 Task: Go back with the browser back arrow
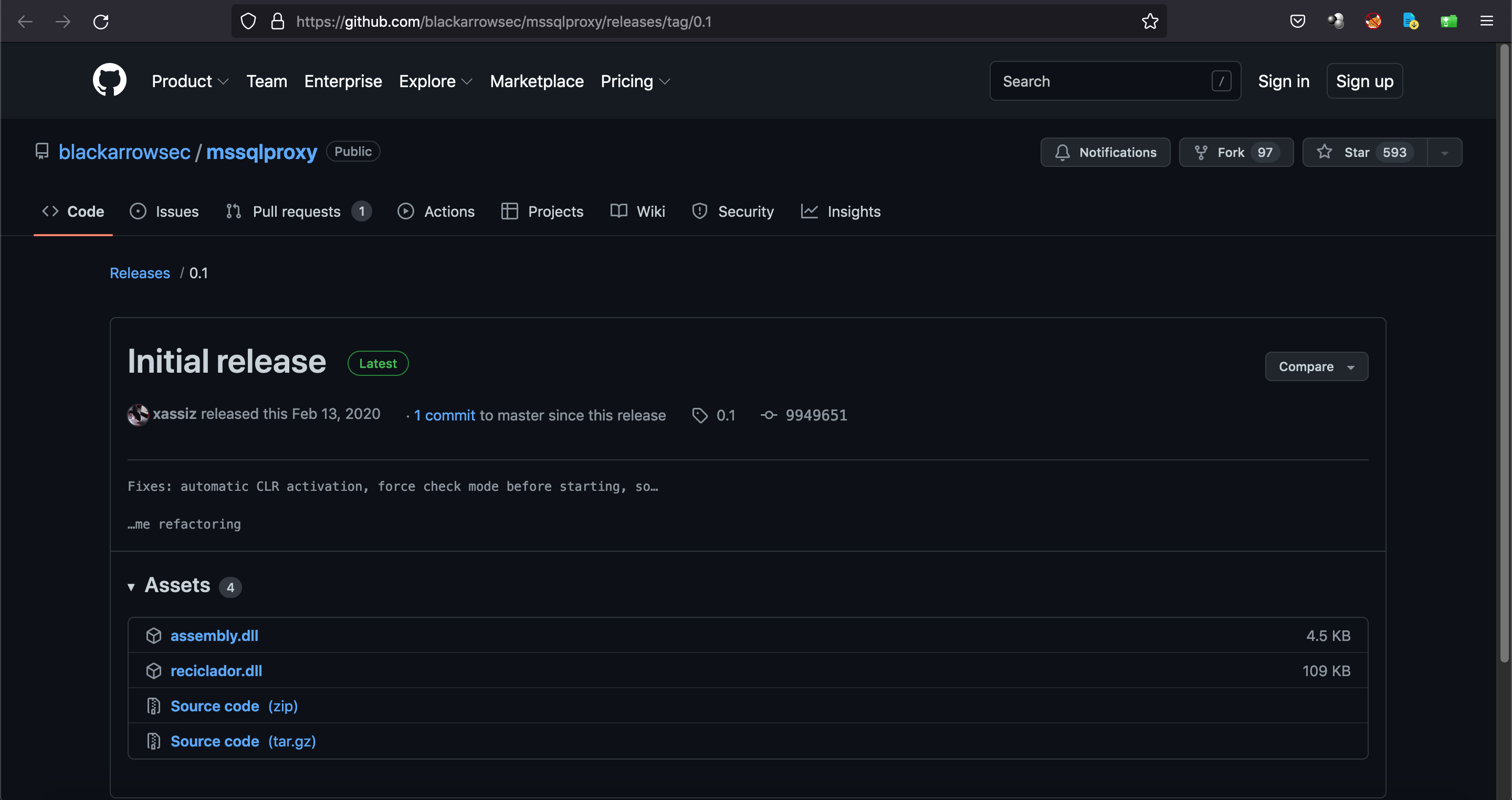tap(25, 22)
